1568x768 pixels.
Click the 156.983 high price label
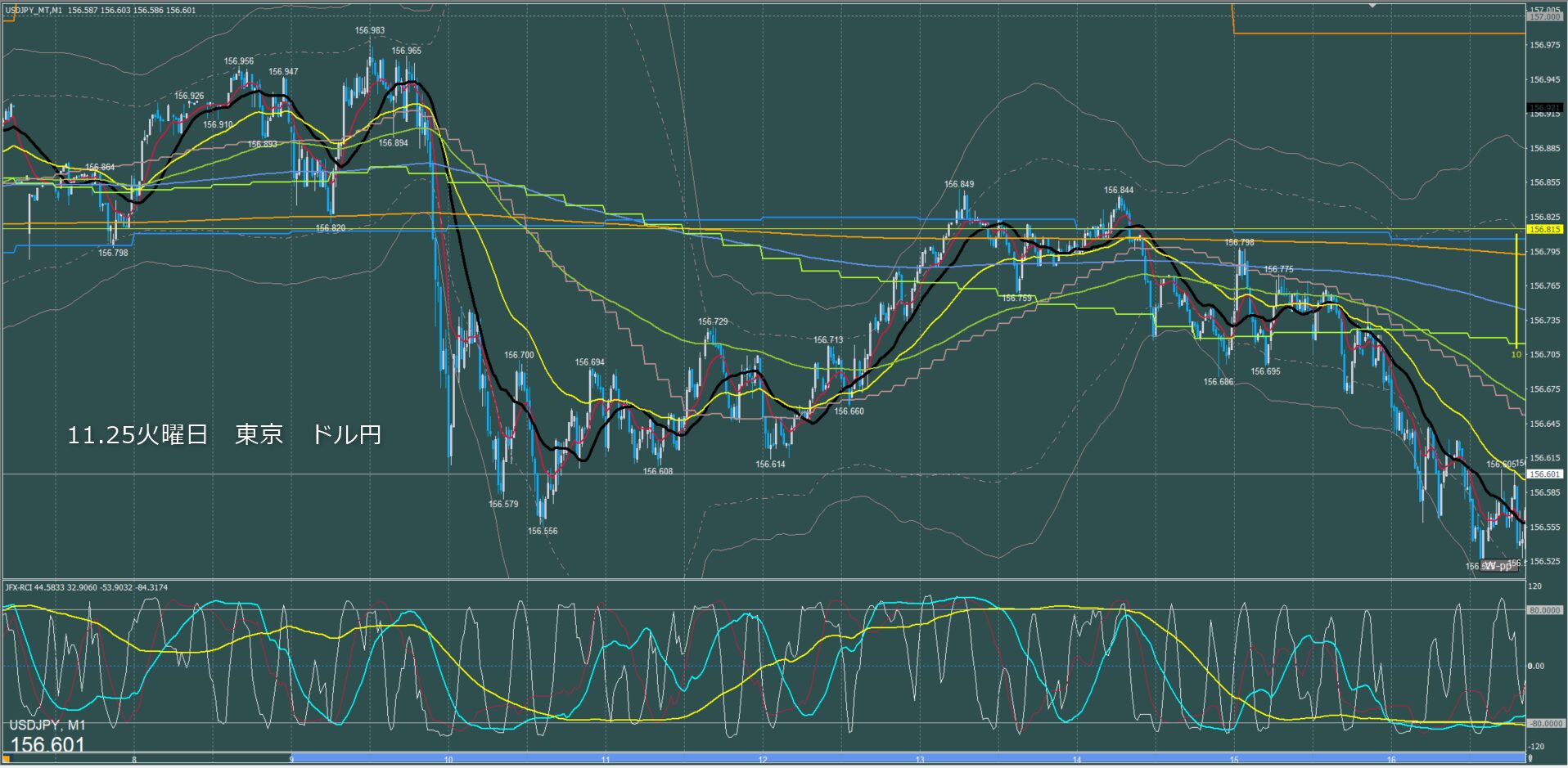click(369, 30)
